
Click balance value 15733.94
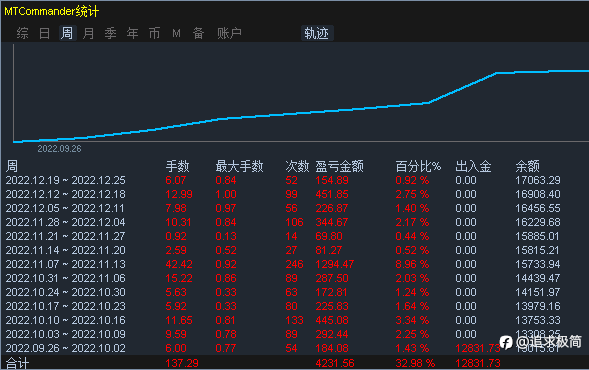pyautogui.click(x=538, y=264)
